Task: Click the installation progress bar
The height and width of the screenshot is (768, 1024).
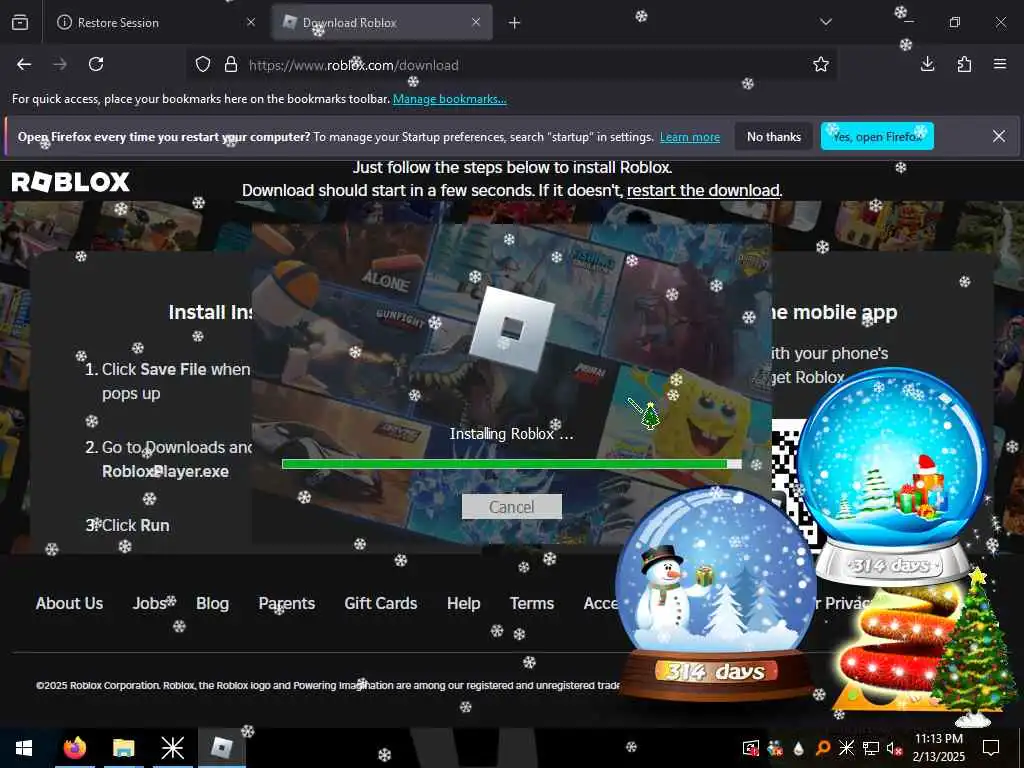Action: tap(512, 464)
